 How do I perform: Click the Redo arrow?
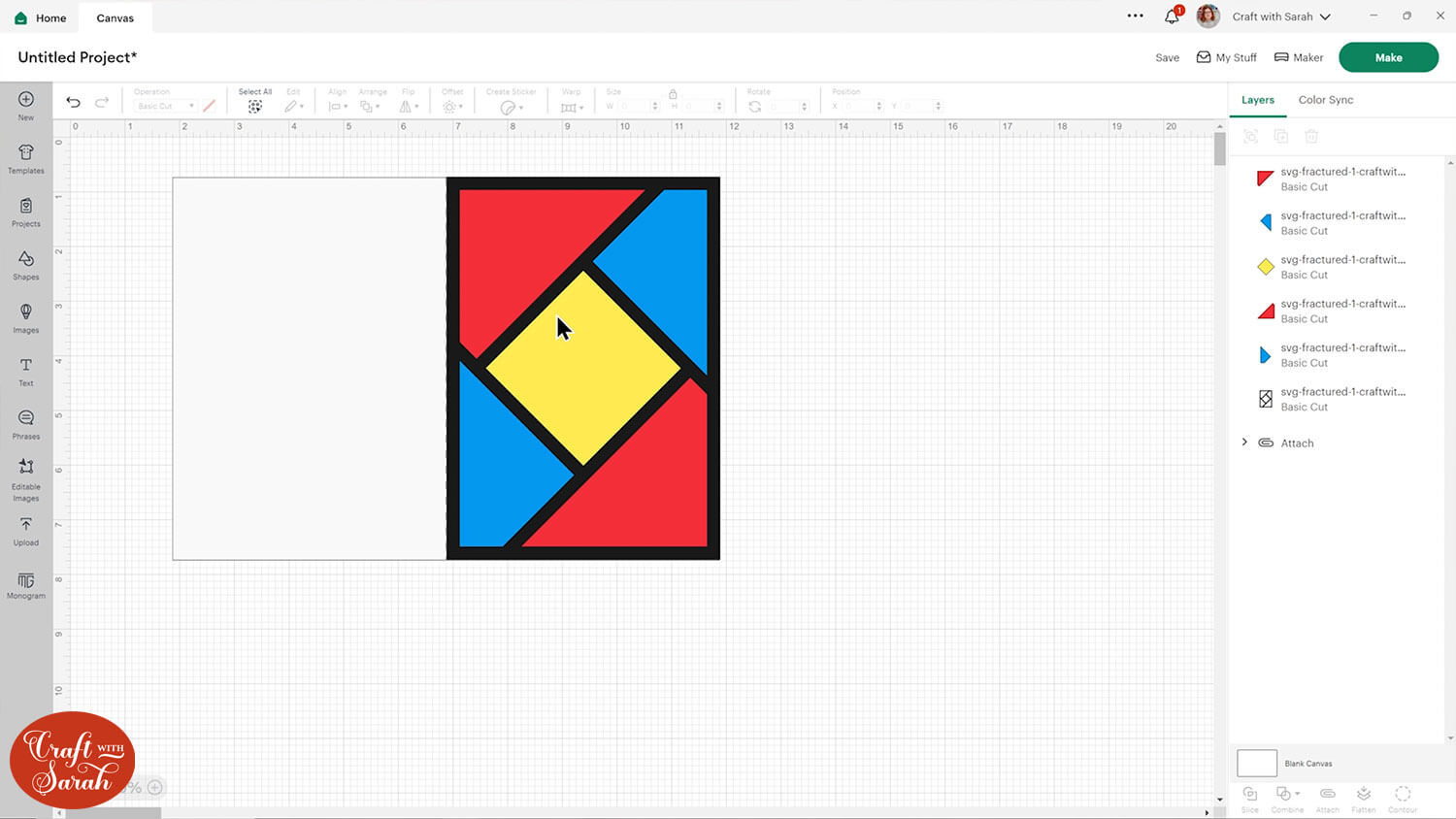pos(102,102)
